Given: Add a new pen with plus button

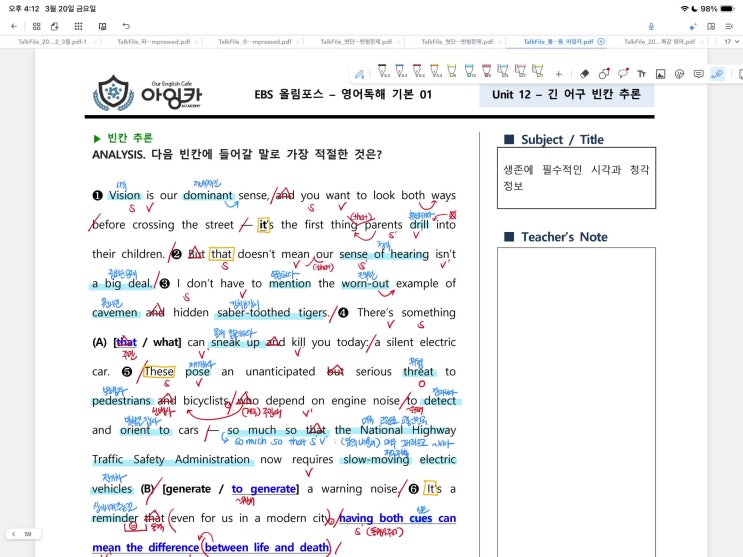Looking at the screenshot, I should (558, 74).
